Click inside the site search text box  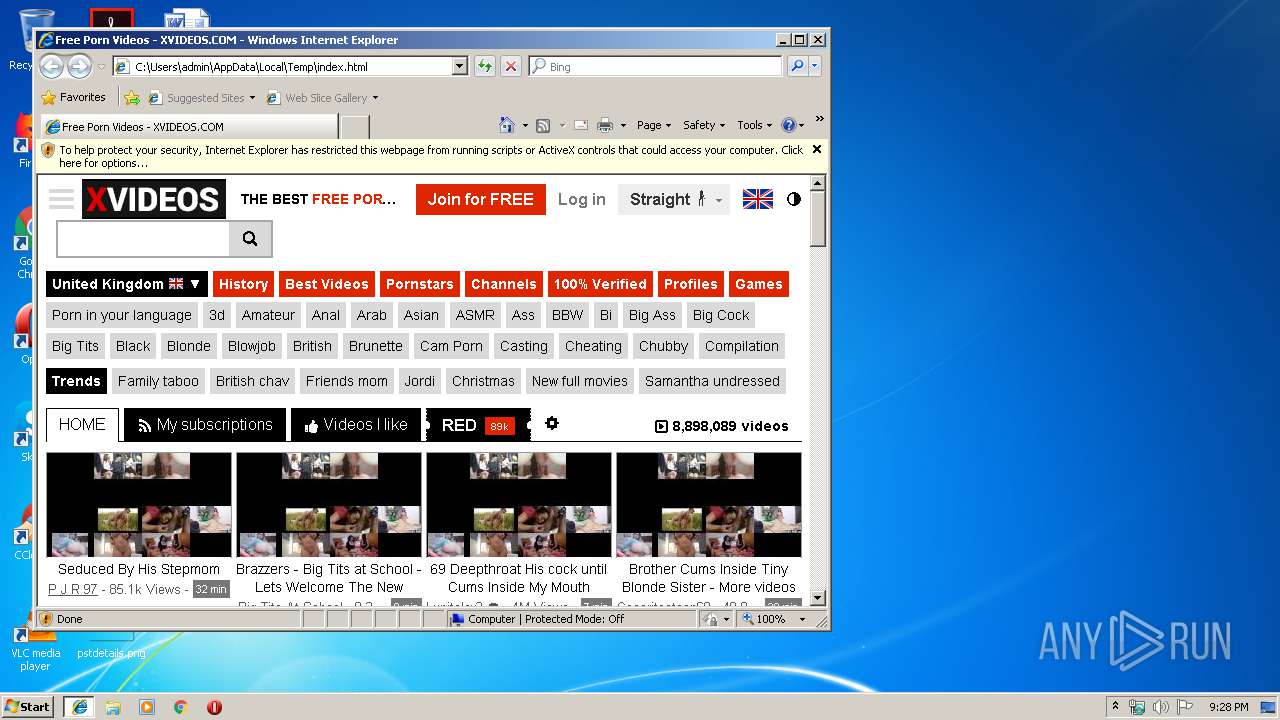[x=143, y=239]
